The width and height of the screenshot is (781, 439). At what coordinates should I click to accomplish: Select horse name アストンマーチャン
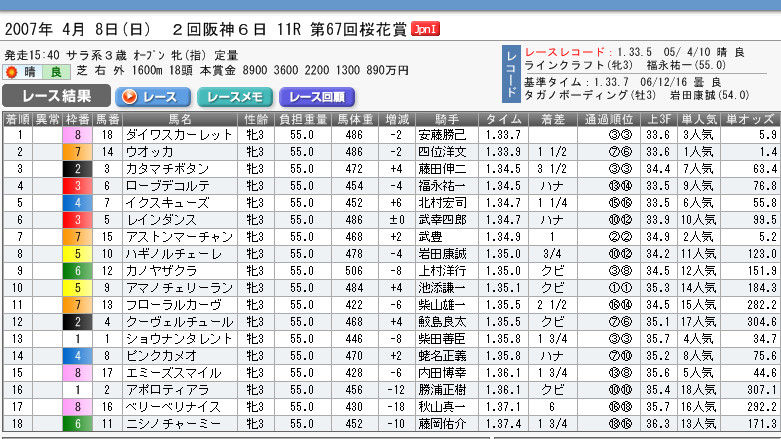[x=179, y=237]
